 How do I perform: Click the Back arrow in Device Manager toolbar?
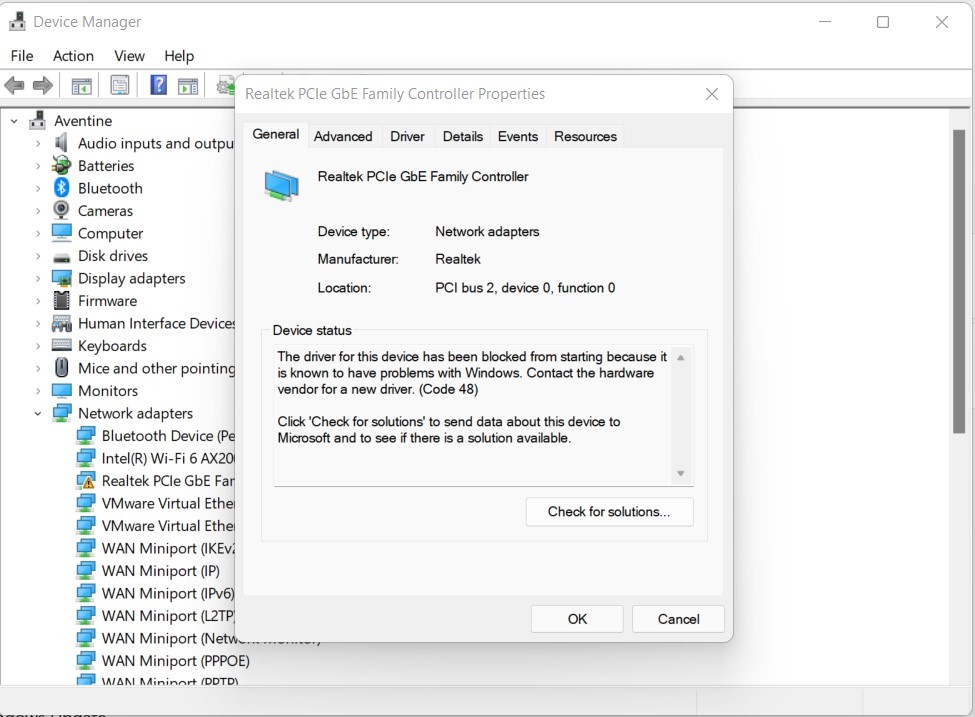pyautogui.click(x=14, y=85)
